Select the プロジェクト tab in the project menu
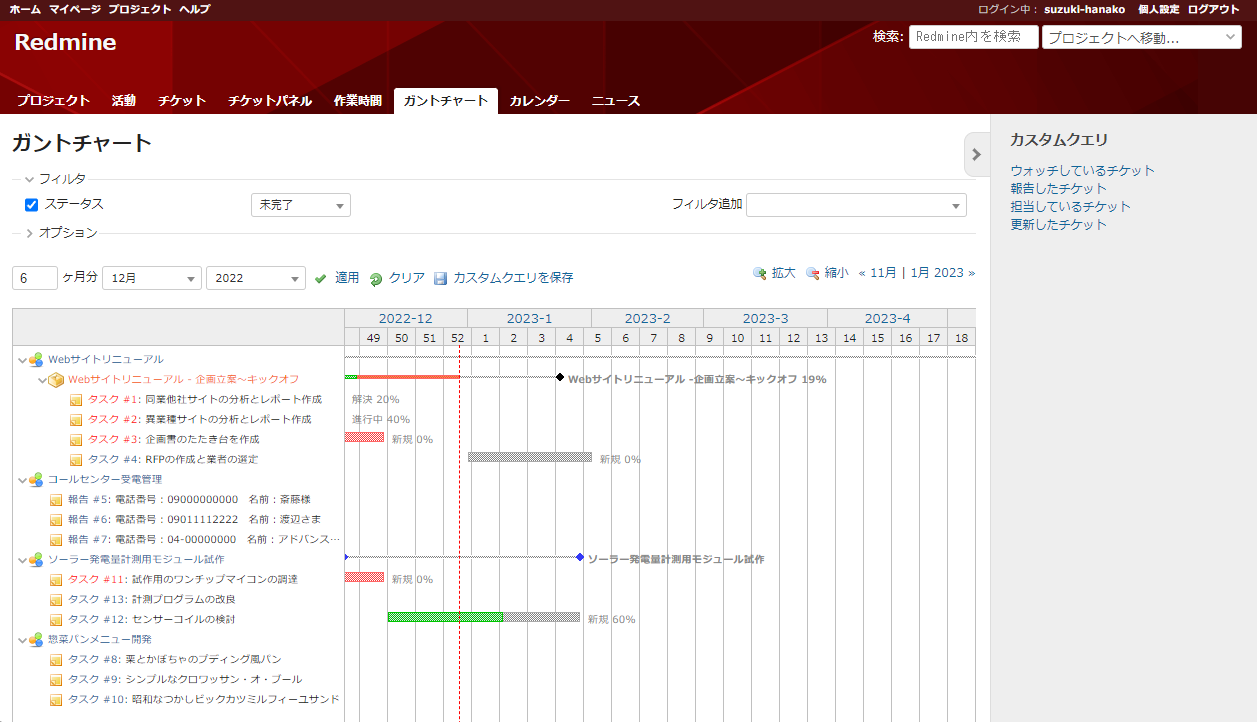Image resolution: width=1257 pixels, height=722 pixels. pos(53,101)
